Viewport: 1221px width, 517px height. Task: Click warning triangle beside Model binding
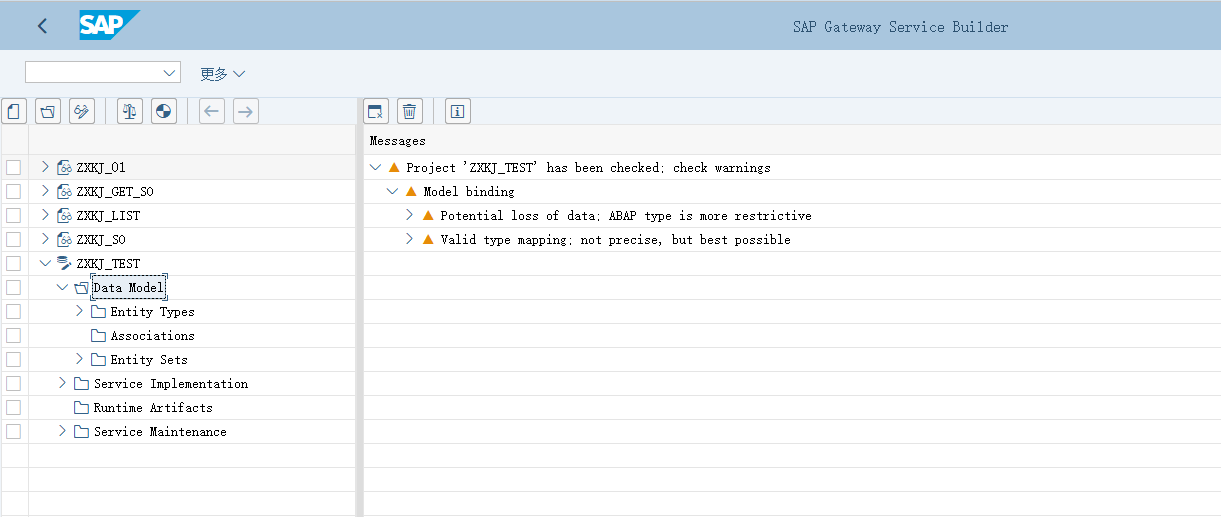pos(411,191)
